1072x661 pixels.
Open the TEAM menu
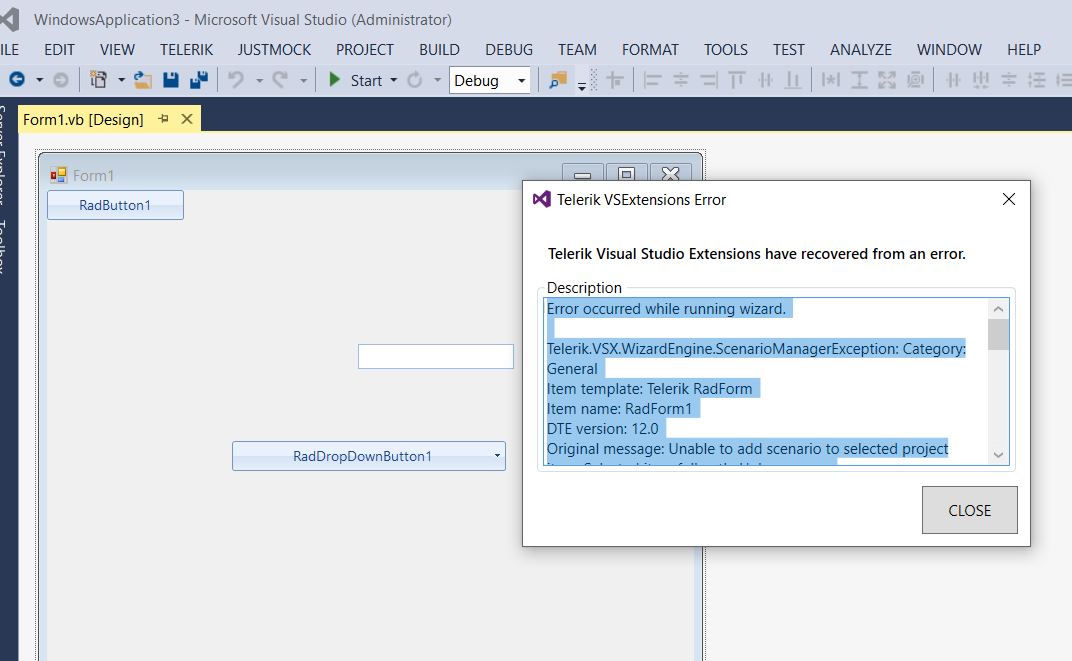point(577,50)
